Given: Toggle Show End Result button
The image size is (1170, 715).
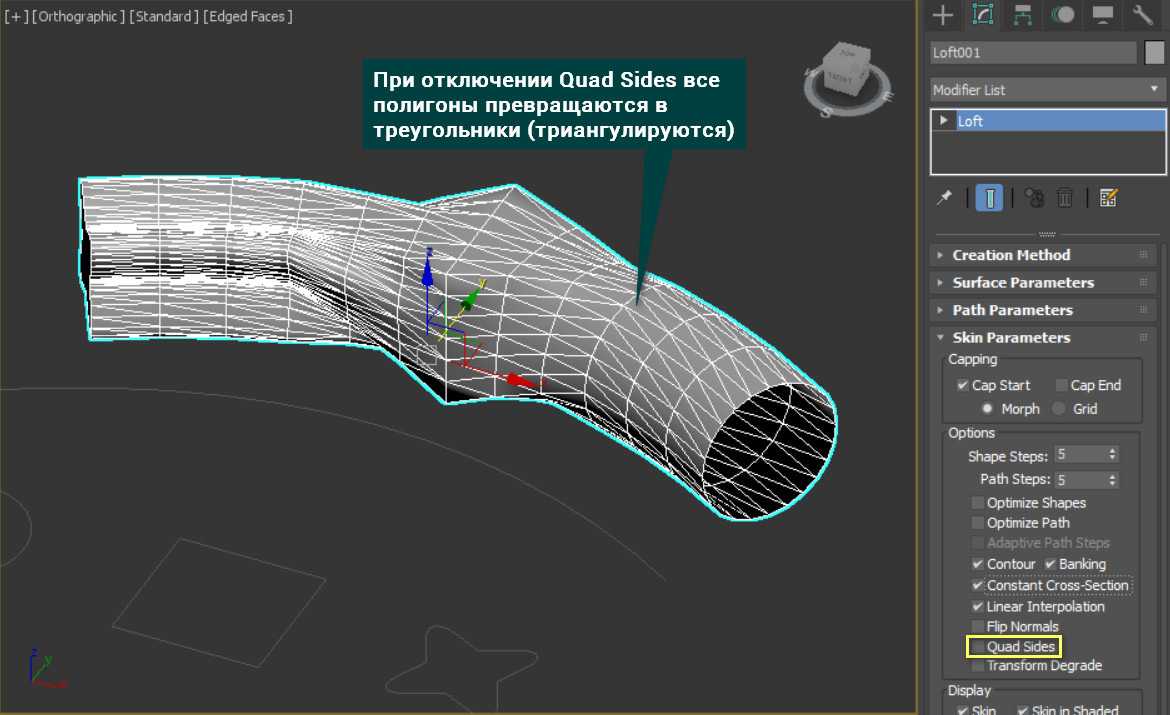Looking at the screenshot, I should (x=989, y=197).
